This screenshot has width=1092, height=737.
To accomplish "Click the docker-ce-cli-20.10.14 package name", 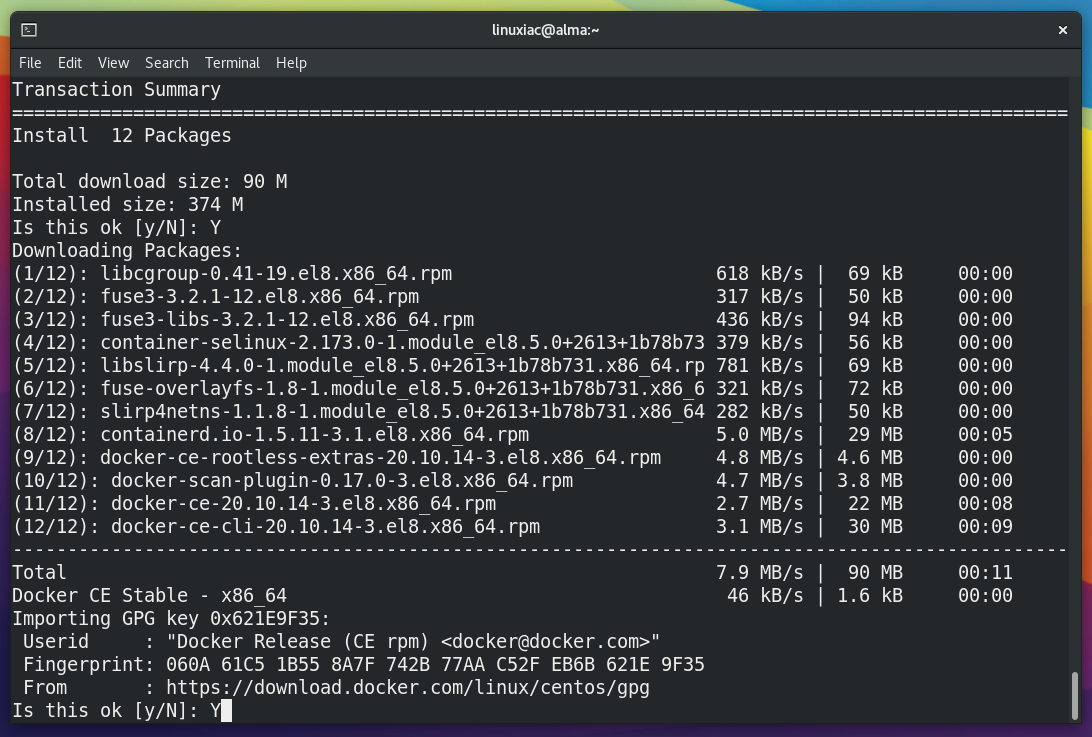I will [x=325, y=527].
